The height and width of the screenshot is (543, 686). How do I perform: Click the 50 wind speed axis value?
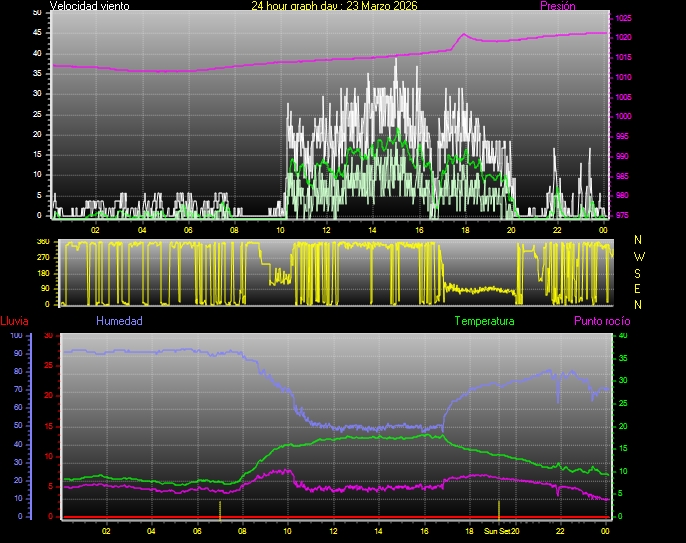coord(38,12)
